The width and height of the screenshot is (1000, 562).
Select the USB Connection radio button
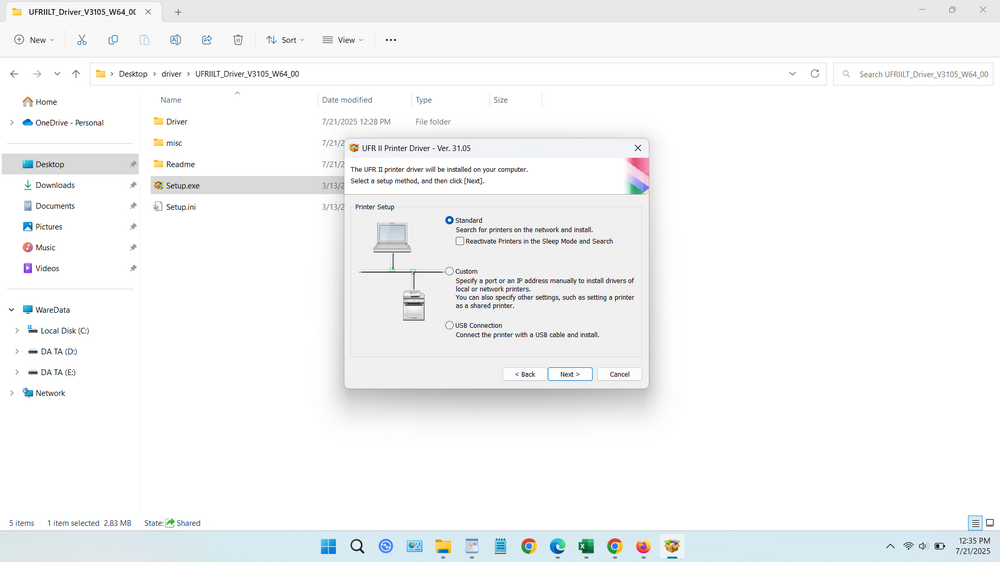[450, 325]
